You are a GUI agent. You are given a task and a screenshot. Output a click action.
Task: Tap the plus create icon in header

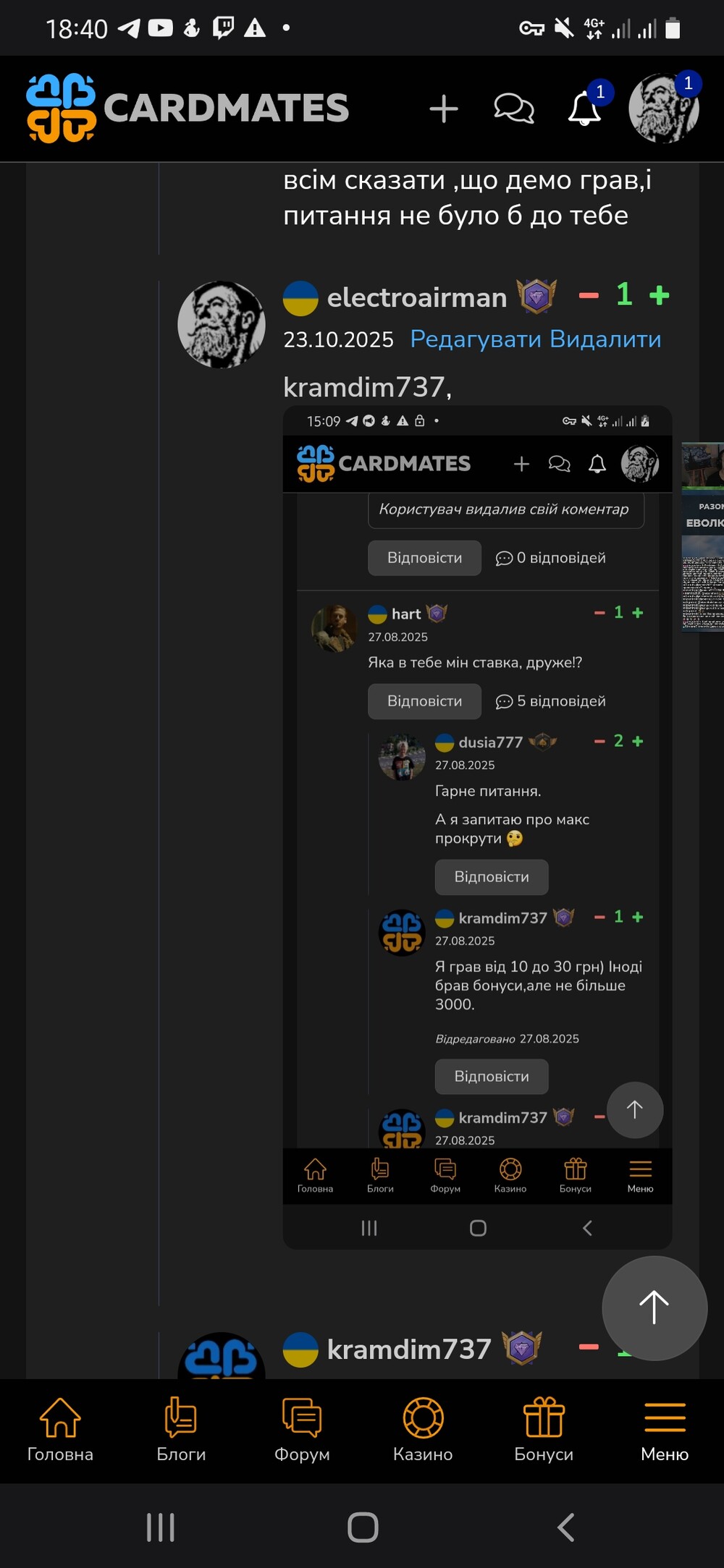tap(444, 109)
